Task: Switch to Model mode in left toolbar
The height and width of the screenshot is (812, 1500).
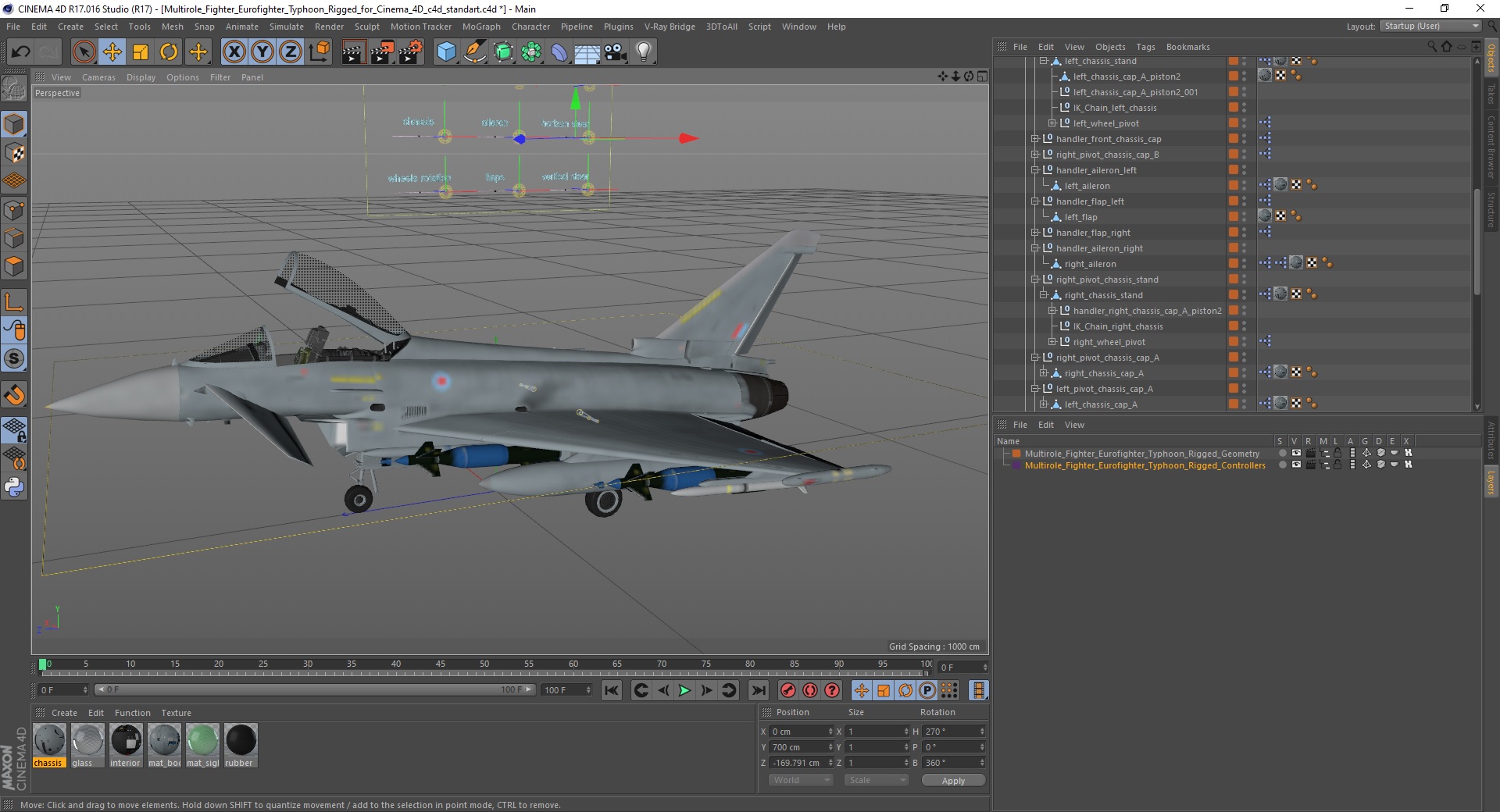Action: pyautogui.click(x=14, y=124)
